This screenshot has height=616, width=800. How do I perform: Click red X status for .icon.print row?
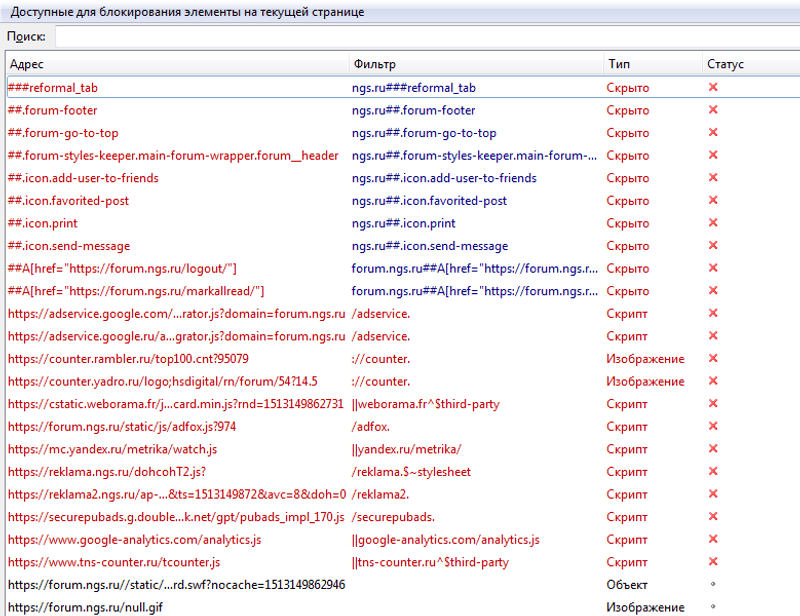tap(713, 223)
